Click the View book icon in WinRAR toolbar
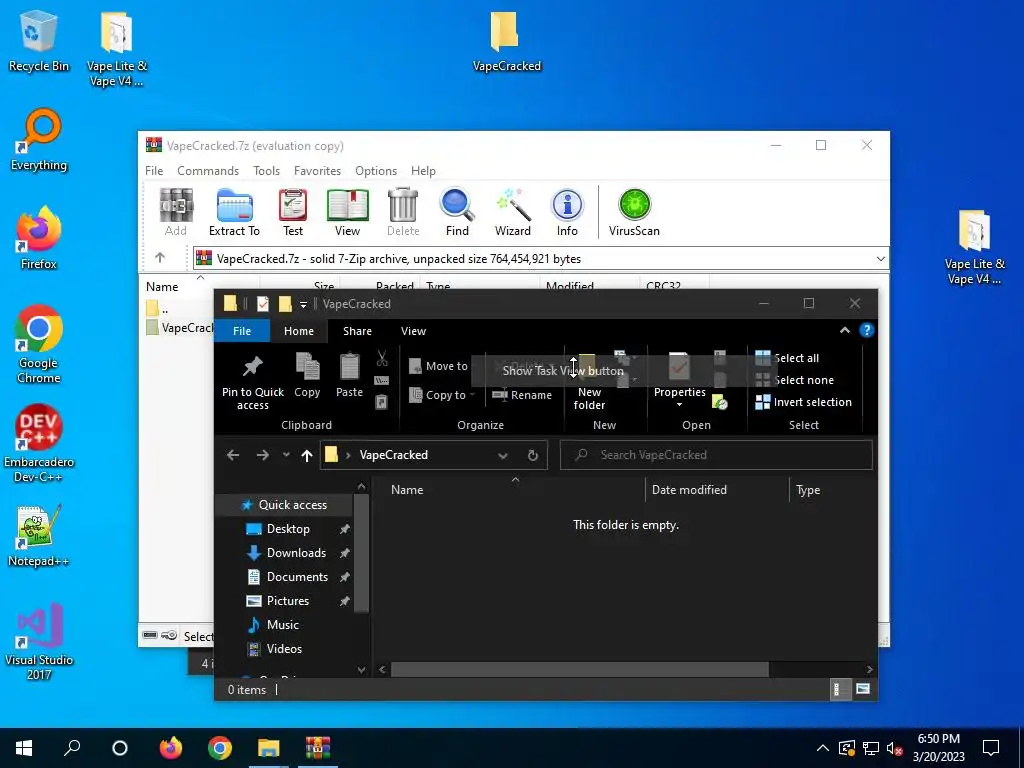The image size is (1024, 768). 347,212
